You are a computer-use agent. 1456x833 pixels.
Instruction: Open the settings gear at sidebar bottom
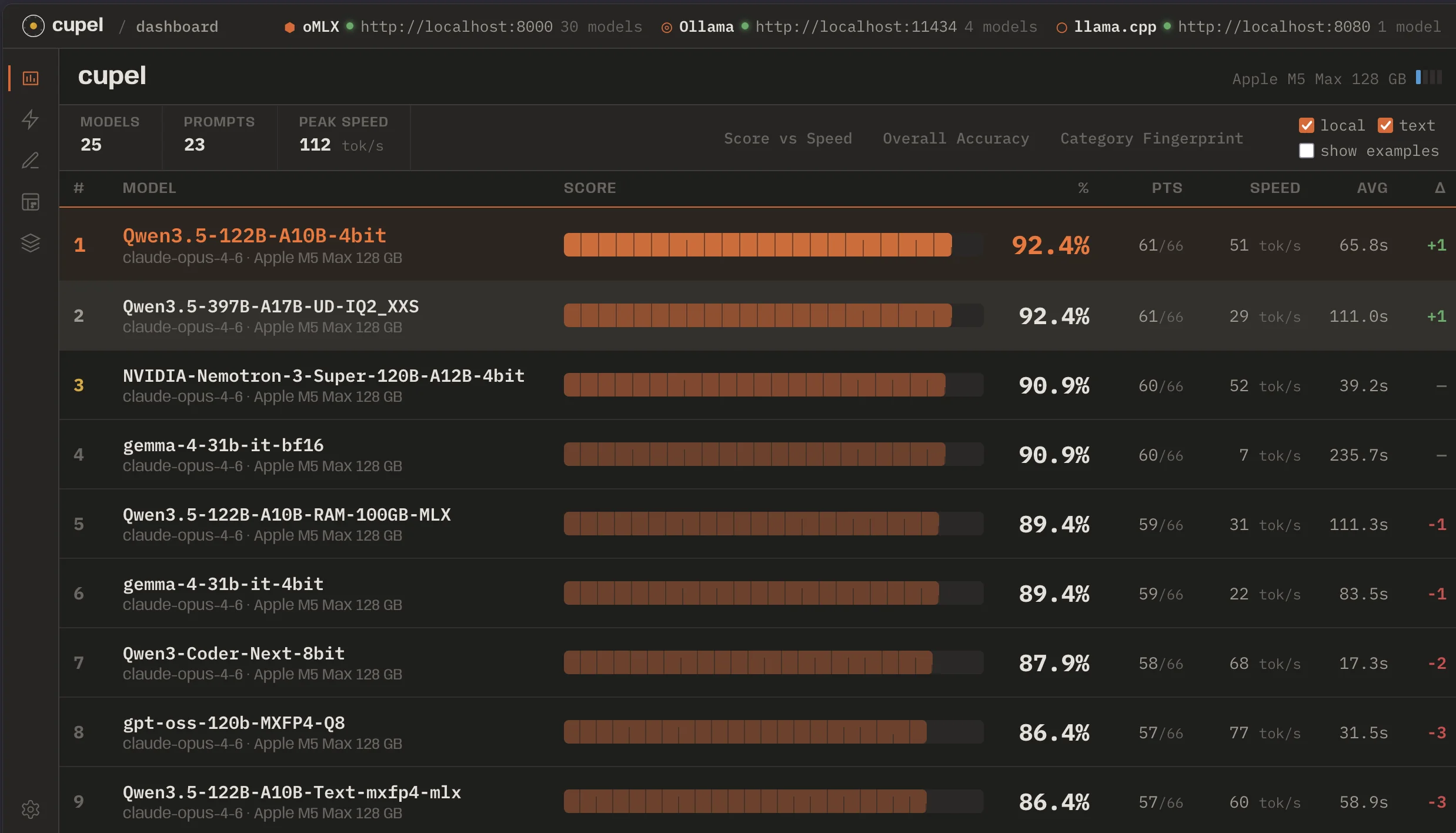[x=30, y=809]
